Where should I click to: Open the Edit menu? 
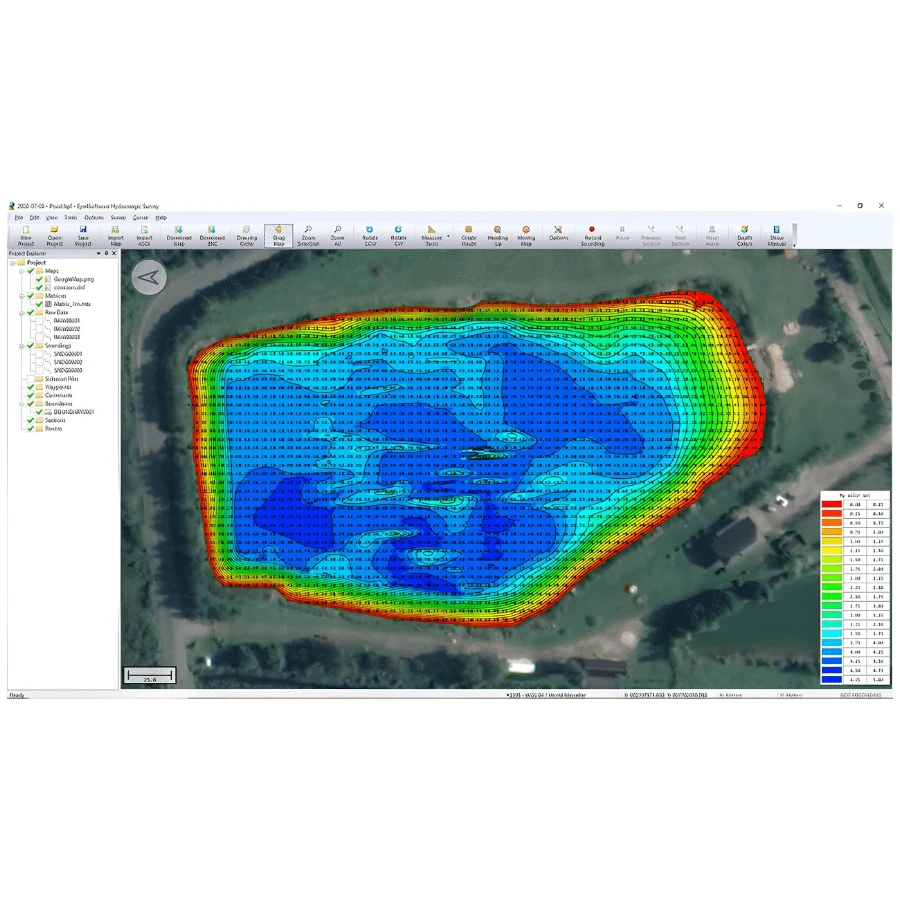pyautogui.click(x=34, y=218)
